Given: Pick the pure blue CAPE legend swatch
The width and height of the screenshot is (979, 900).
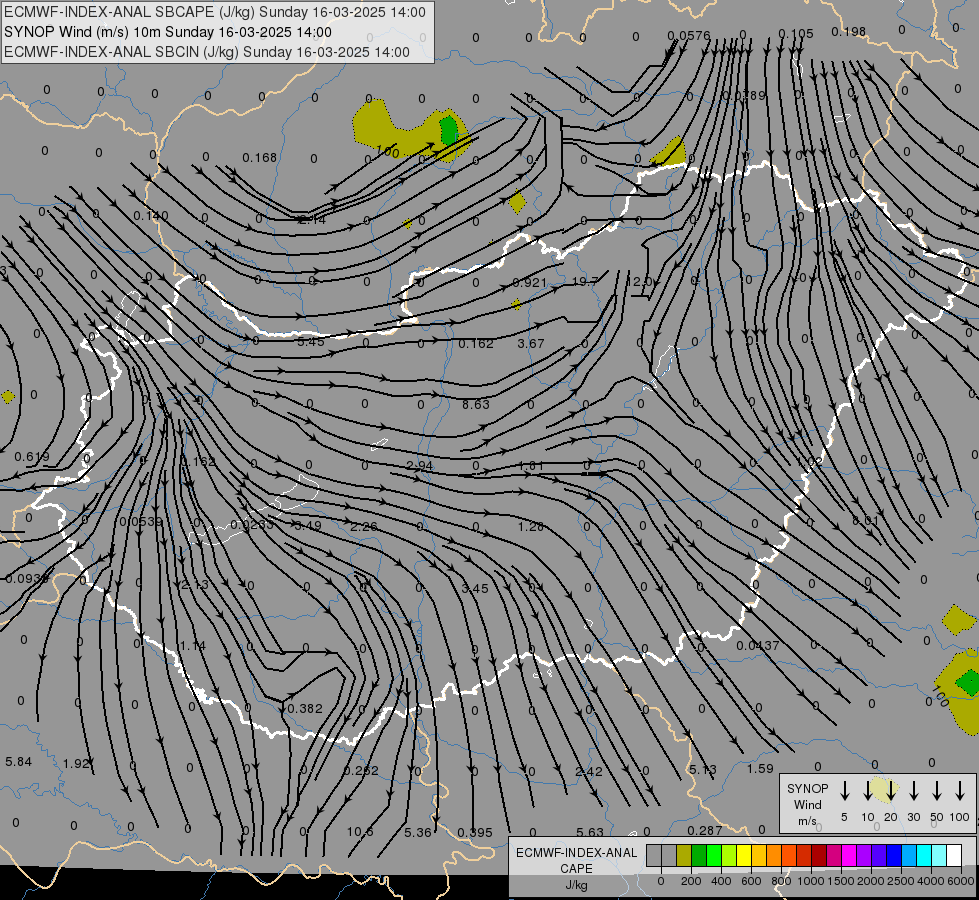Looking at the screenshot, I should [893, 856].
